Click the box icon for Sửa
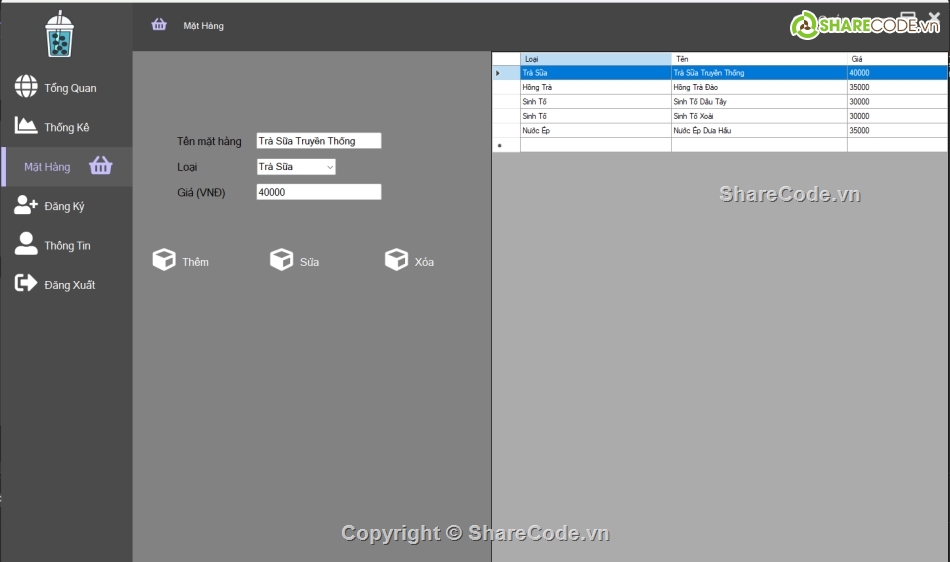 [x=281, y=260]
